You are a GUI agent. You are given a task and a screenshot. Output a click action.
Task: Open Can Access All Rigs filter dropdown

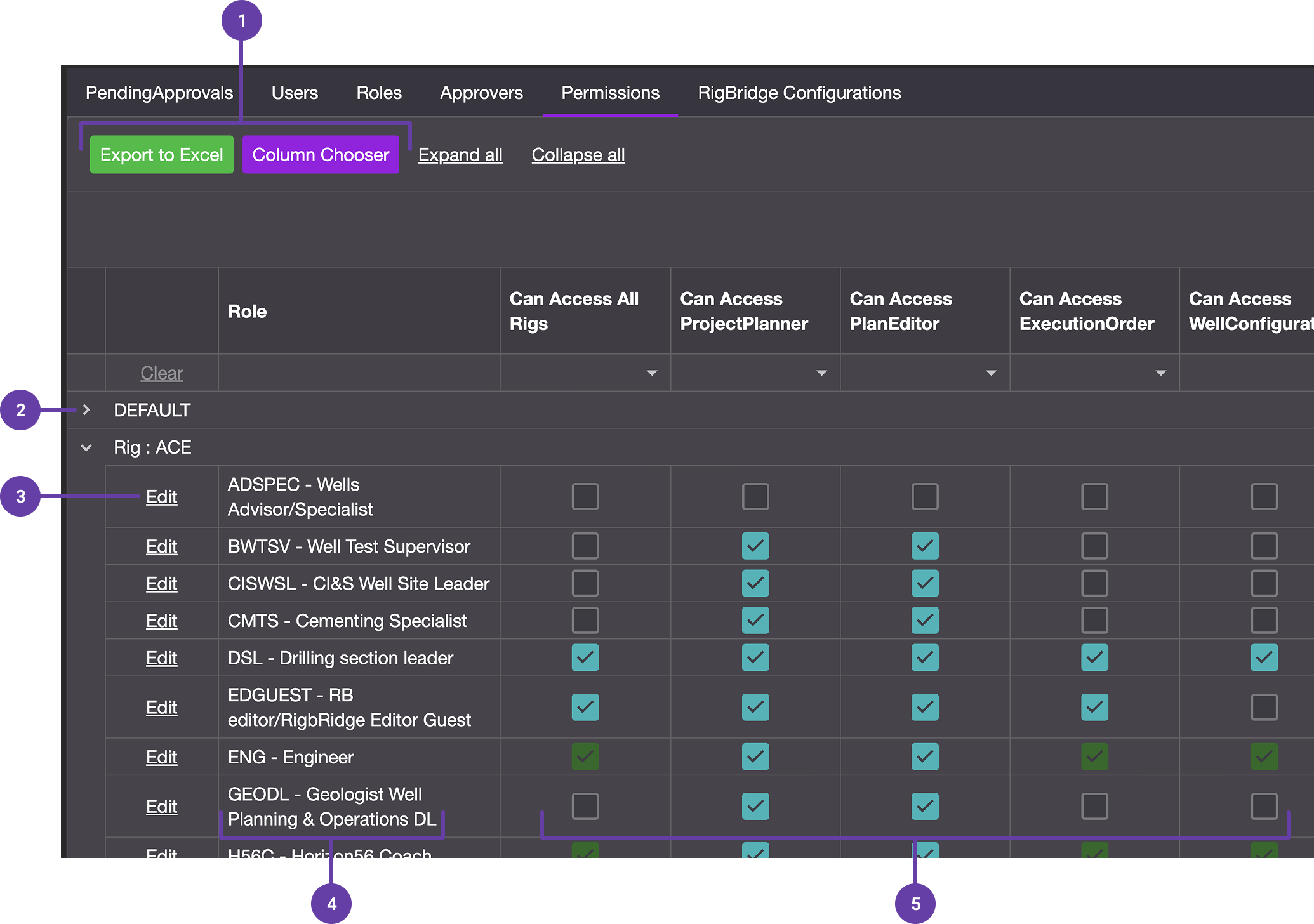point(651,373)
